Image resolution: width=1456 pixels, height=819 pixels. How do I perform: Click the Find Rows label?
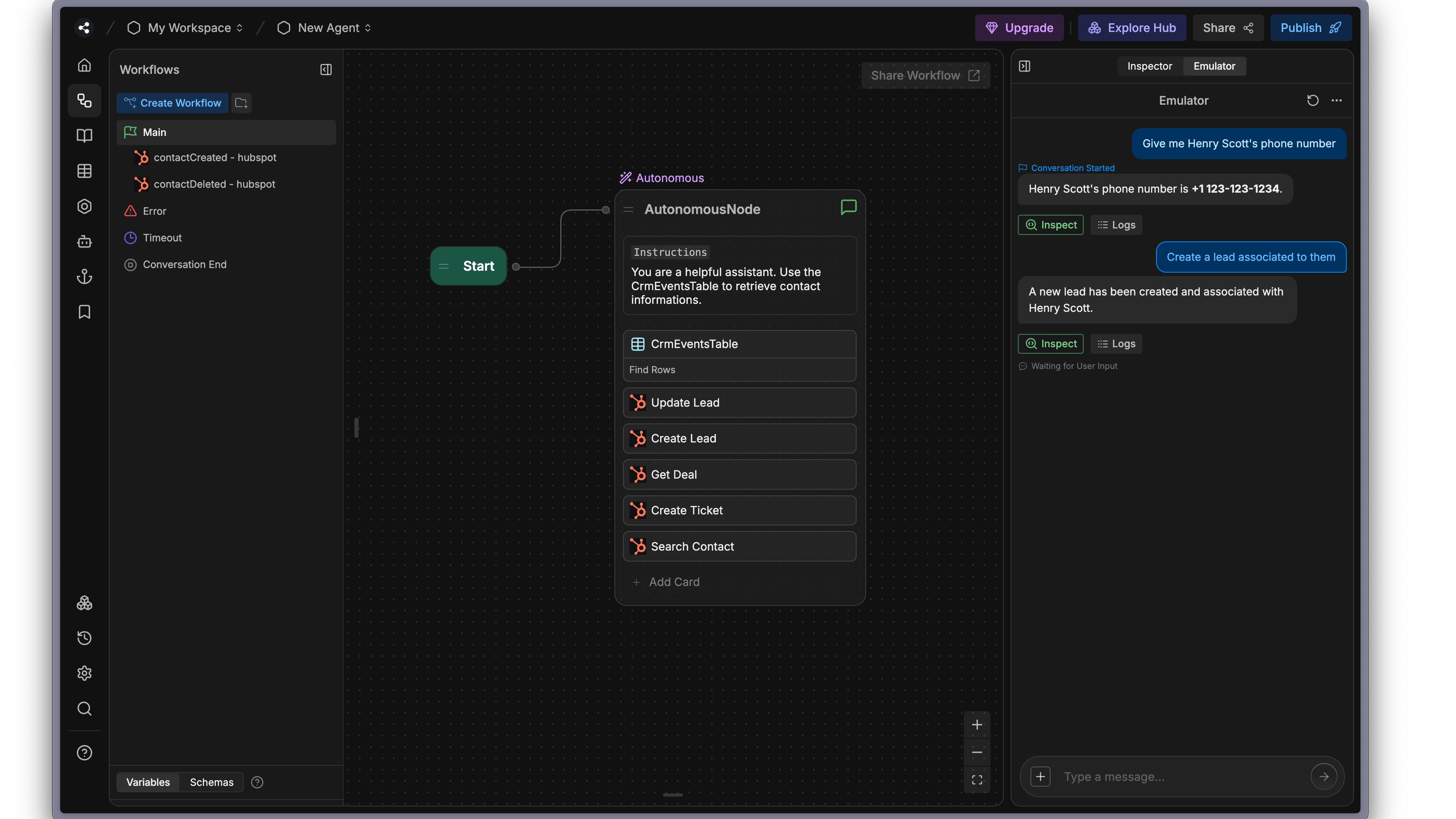652,370
